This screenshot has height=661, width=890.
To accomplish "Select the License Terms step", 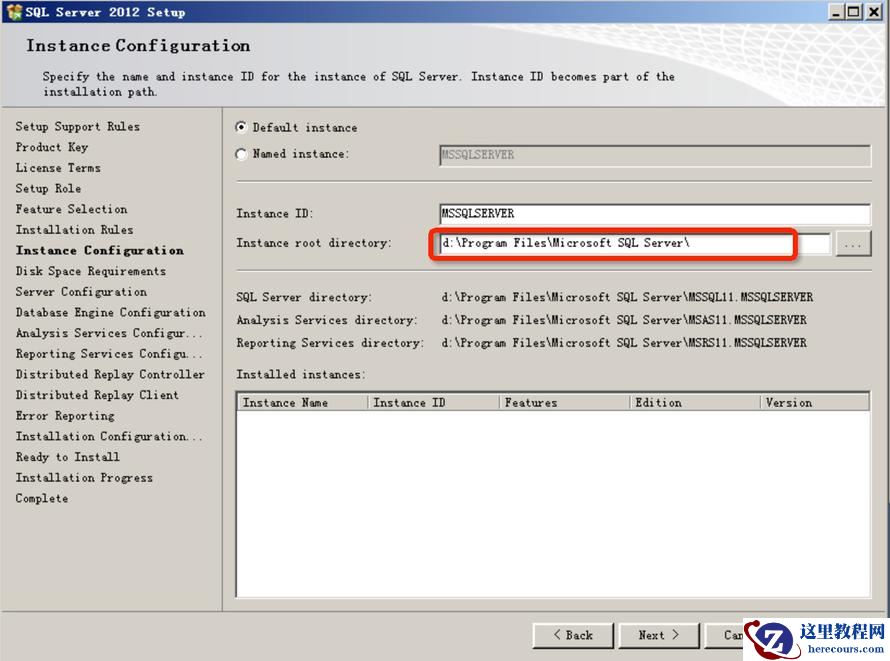I will click(x=58, y=168).
